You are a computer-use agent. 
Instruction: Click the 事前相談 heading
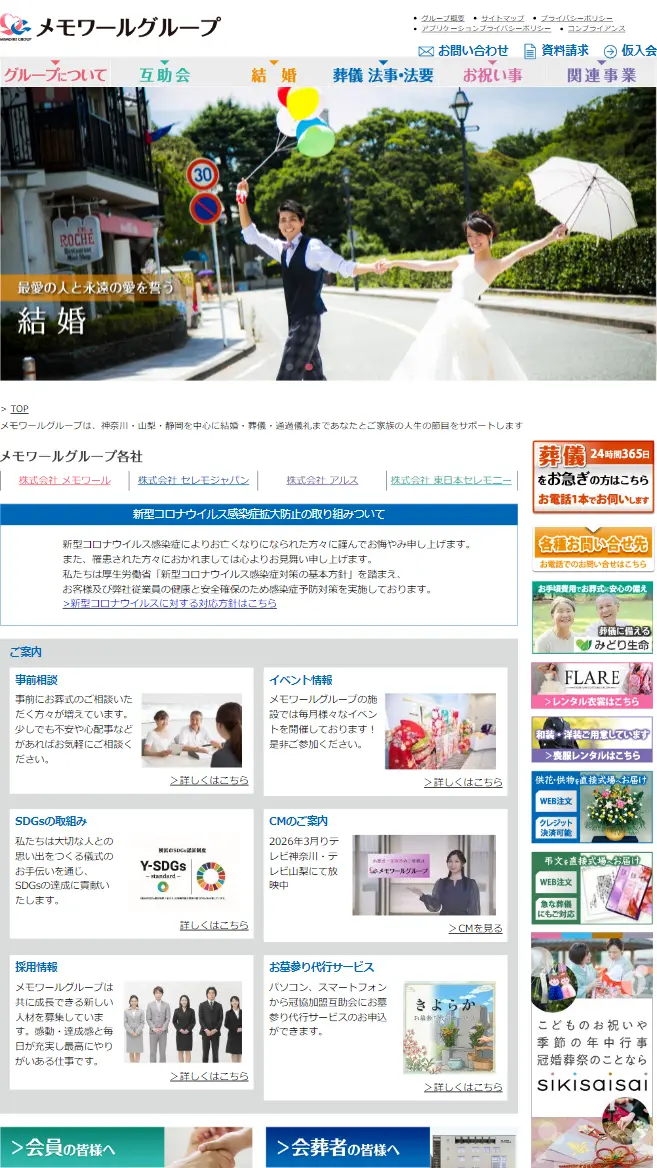(x=36, y=680)
